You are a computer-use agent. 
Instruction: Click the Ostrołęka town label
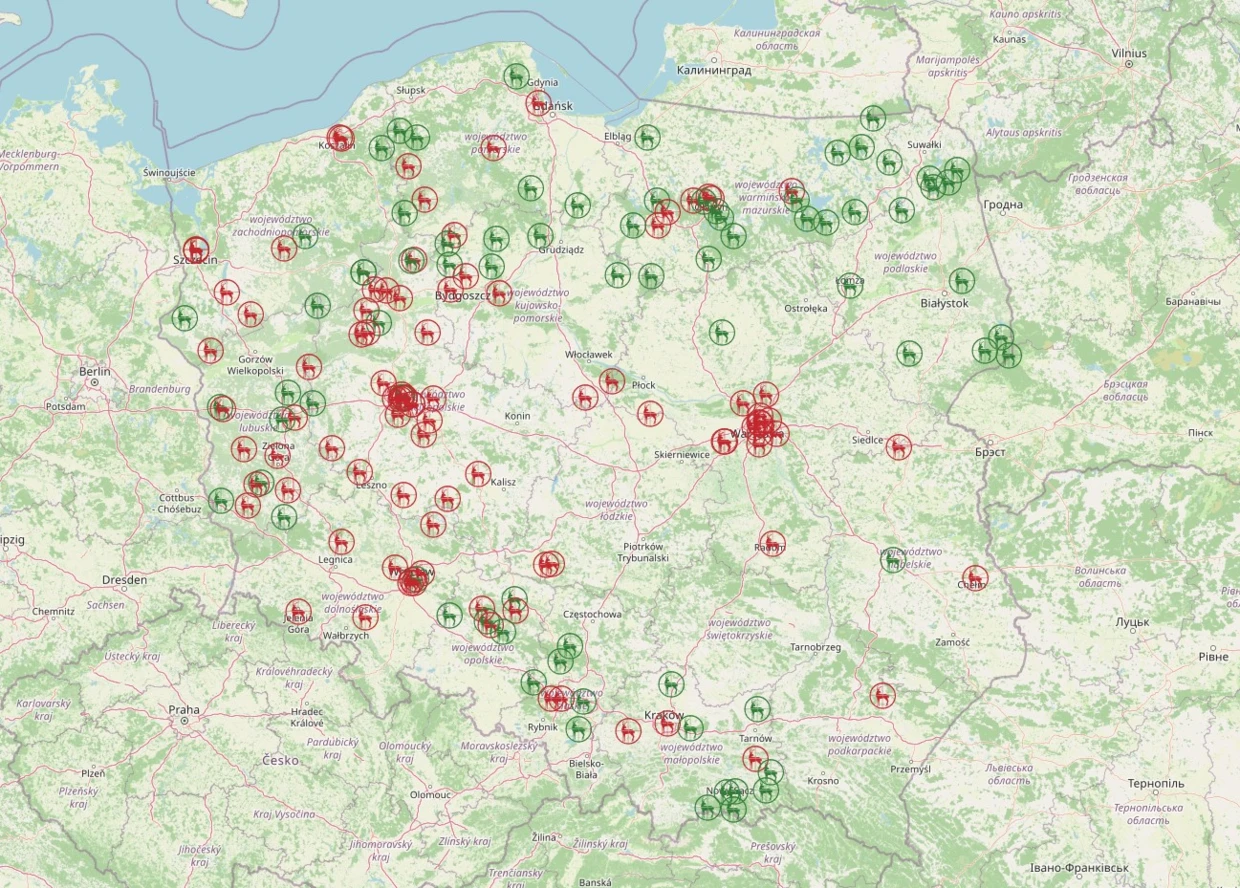(x=806, y=309)
